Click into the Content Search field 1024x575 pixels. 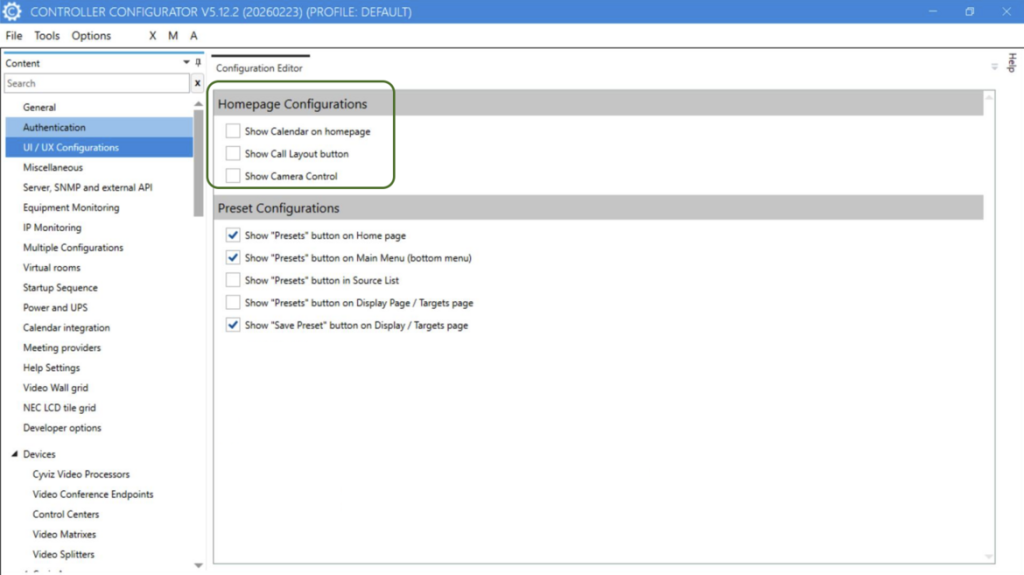[x=95, y=84]
